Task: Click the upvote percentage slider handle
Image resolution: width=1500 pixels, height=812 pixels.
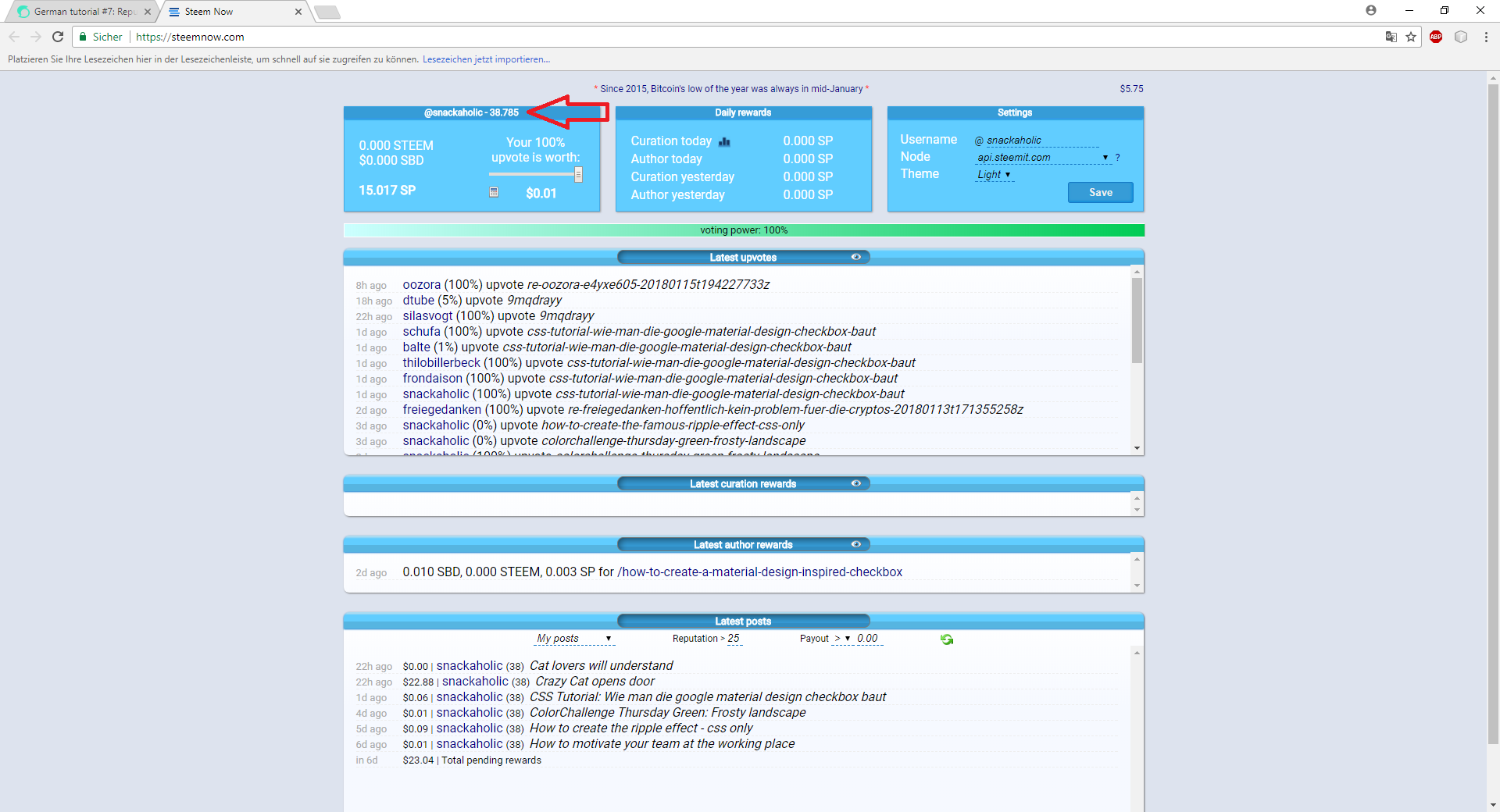Action: click(x=578, y=175)
